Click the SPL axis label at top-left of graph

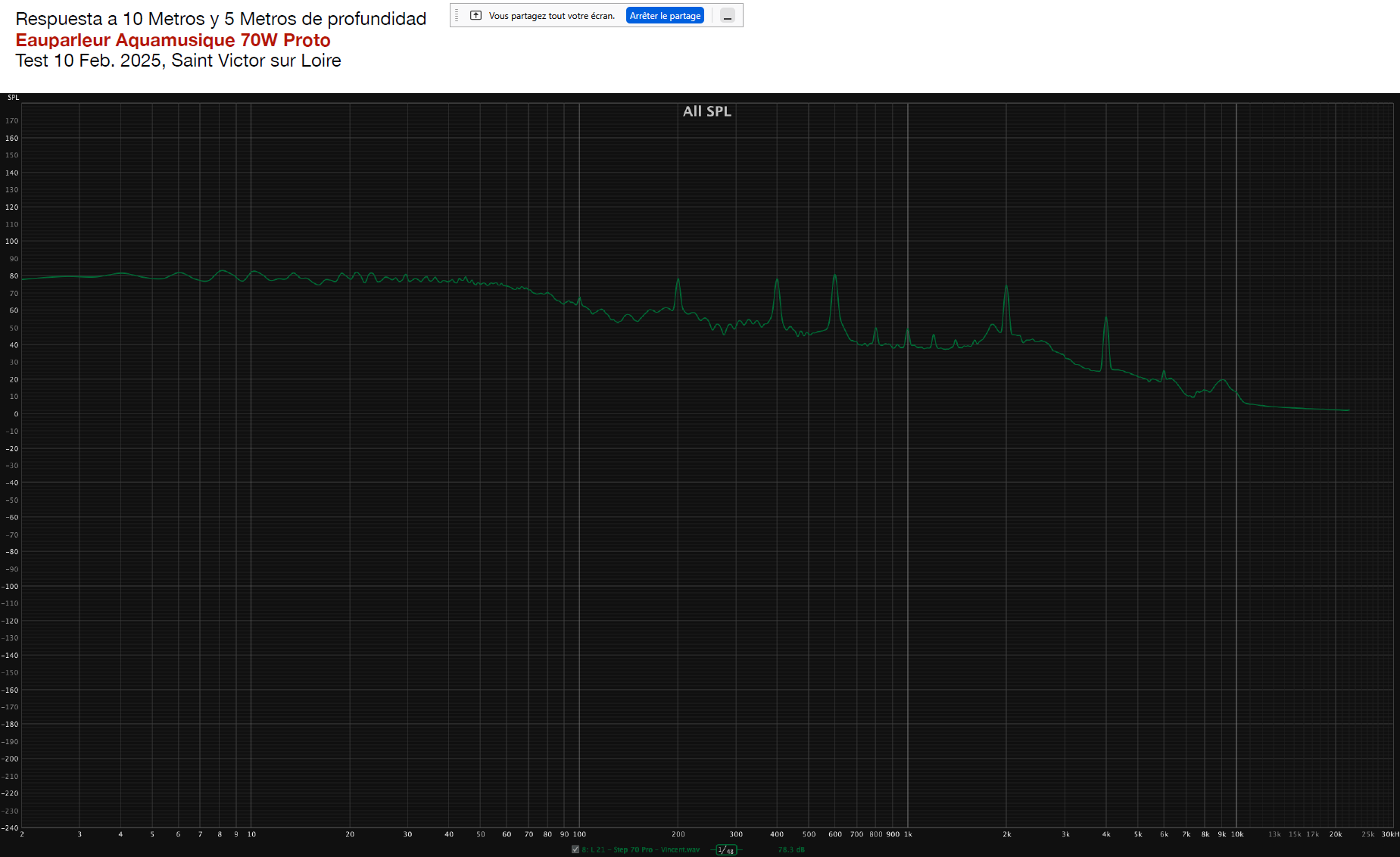[x=14, y=98]
